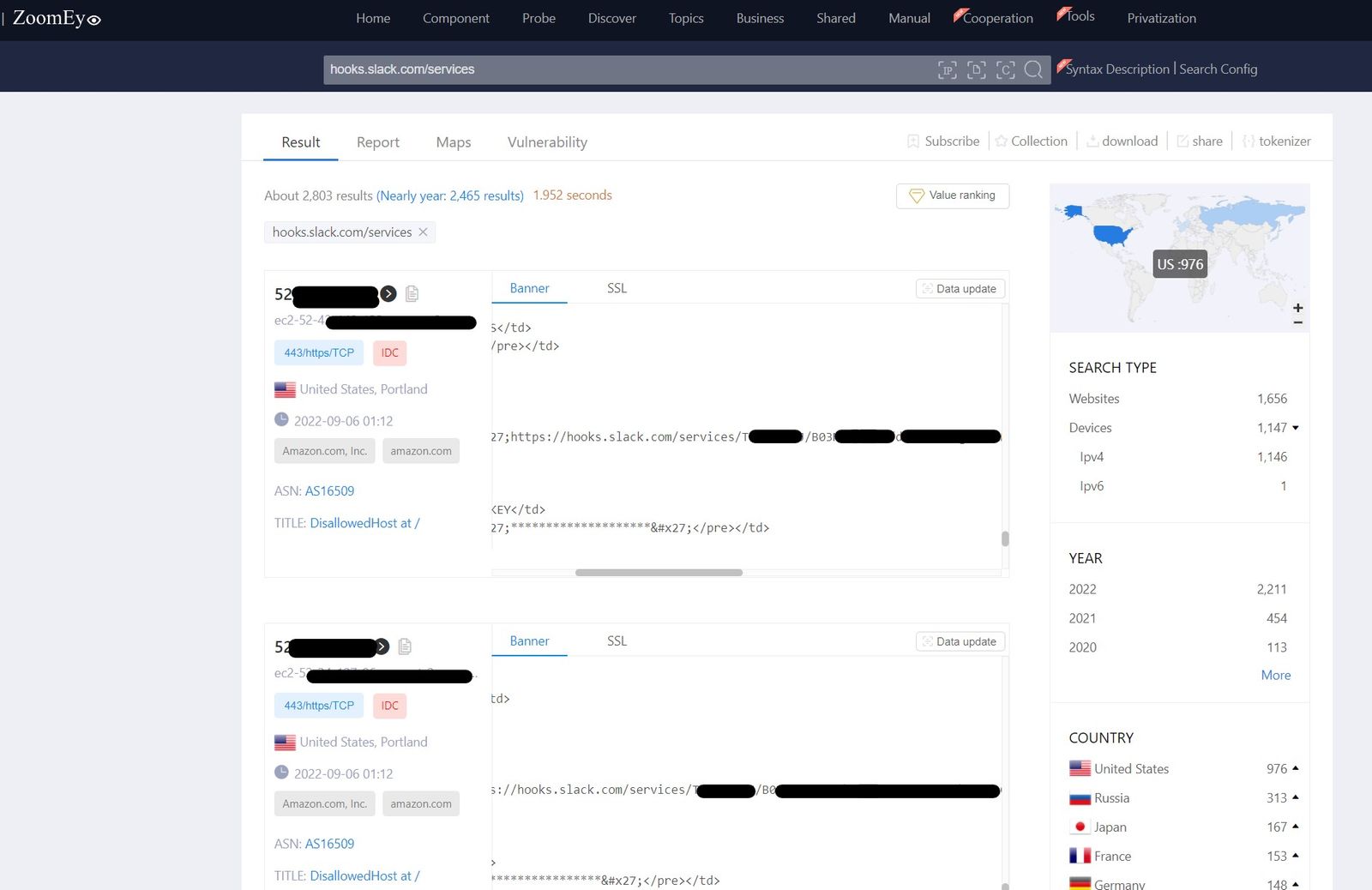Click the vertical scrollbar of first banner

pos(1005,538)
